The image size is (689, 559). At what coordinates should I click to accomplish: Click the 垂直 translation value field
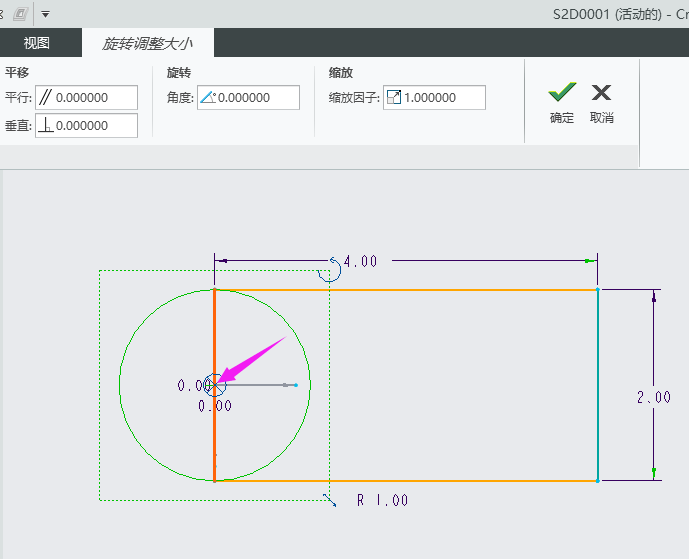[95, 125]
